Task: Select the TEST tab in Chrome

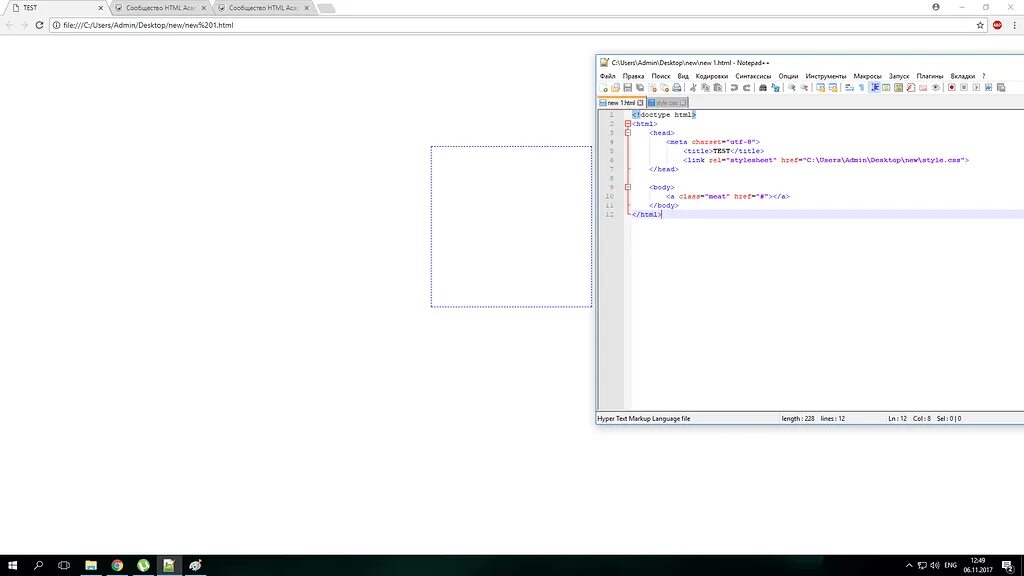Action: pos(56,8)
